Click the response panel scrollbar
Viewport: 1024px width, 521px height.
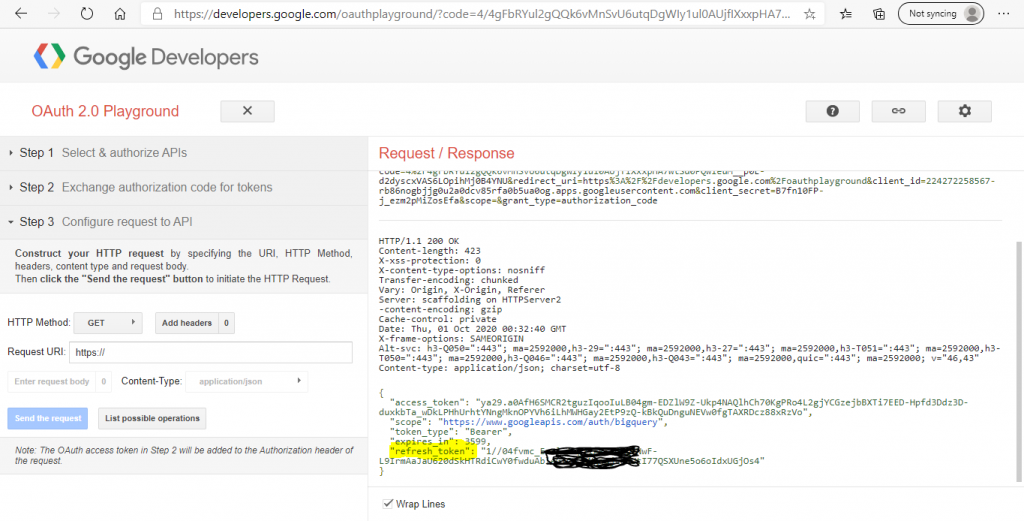(x=1018, y=361)
